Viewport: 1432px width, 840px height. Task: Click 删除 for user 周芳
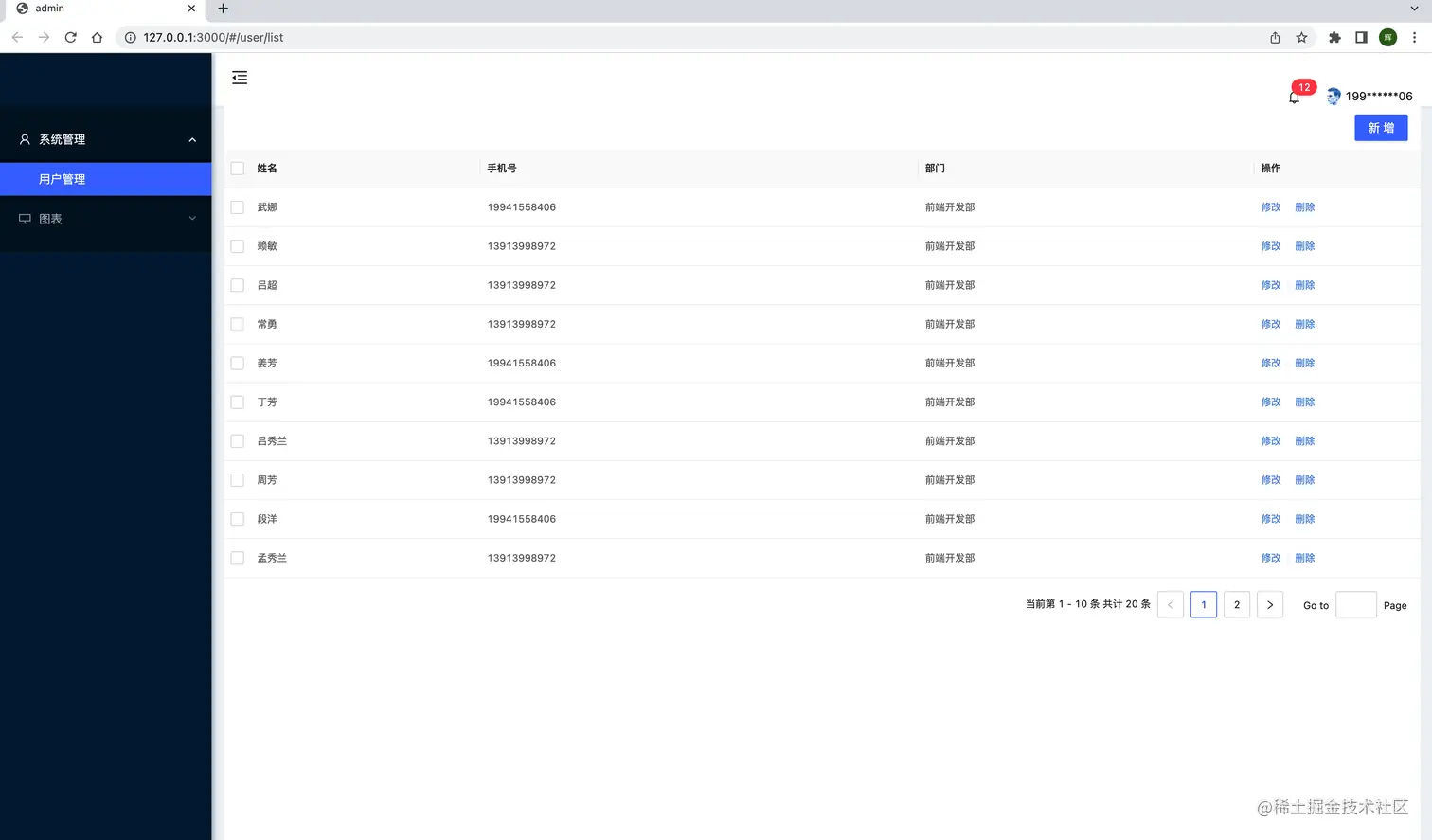(1305, 480)
